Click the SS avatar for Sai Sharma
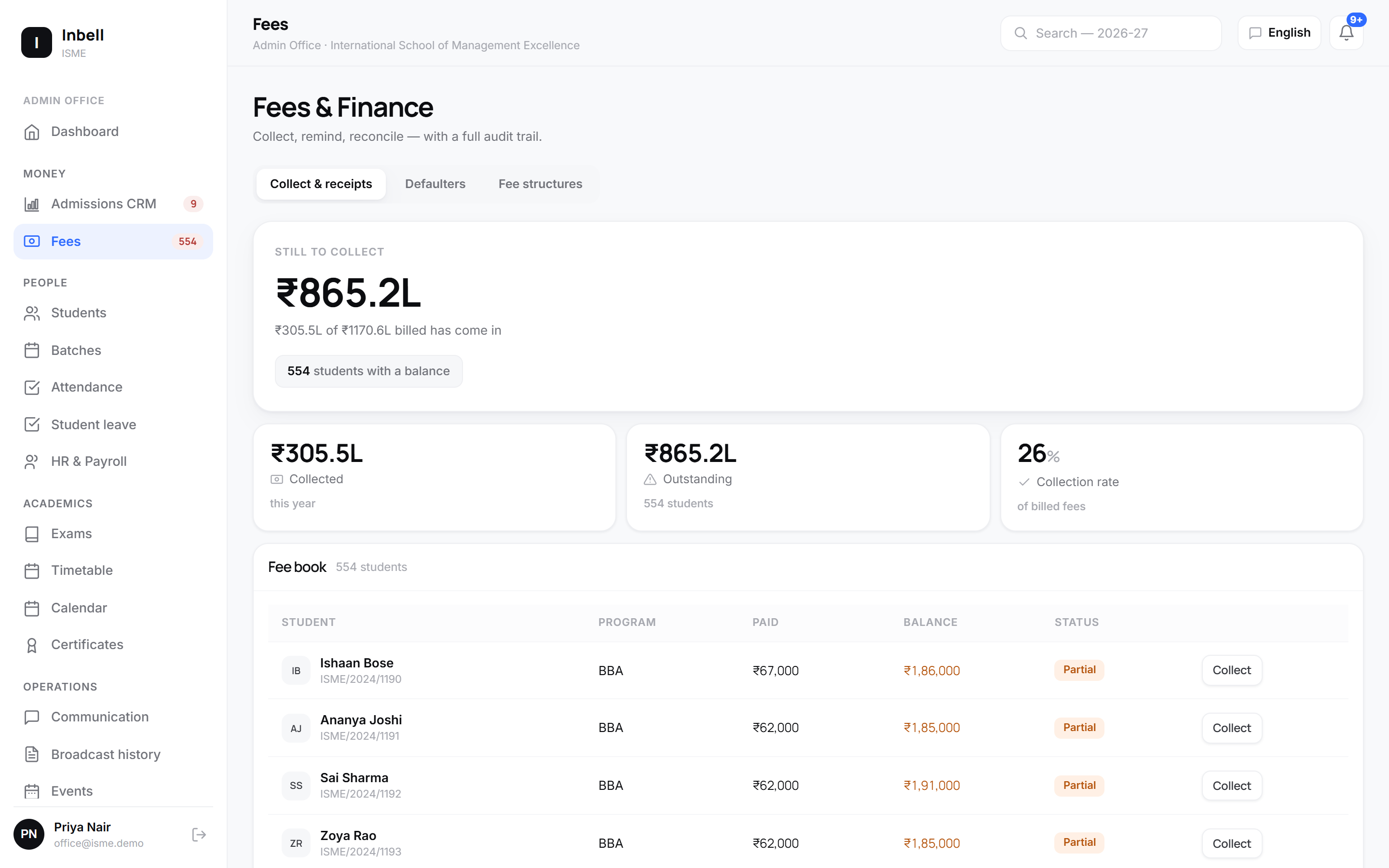The height and width of the screenshot is (868, 1389). [296, 786]
